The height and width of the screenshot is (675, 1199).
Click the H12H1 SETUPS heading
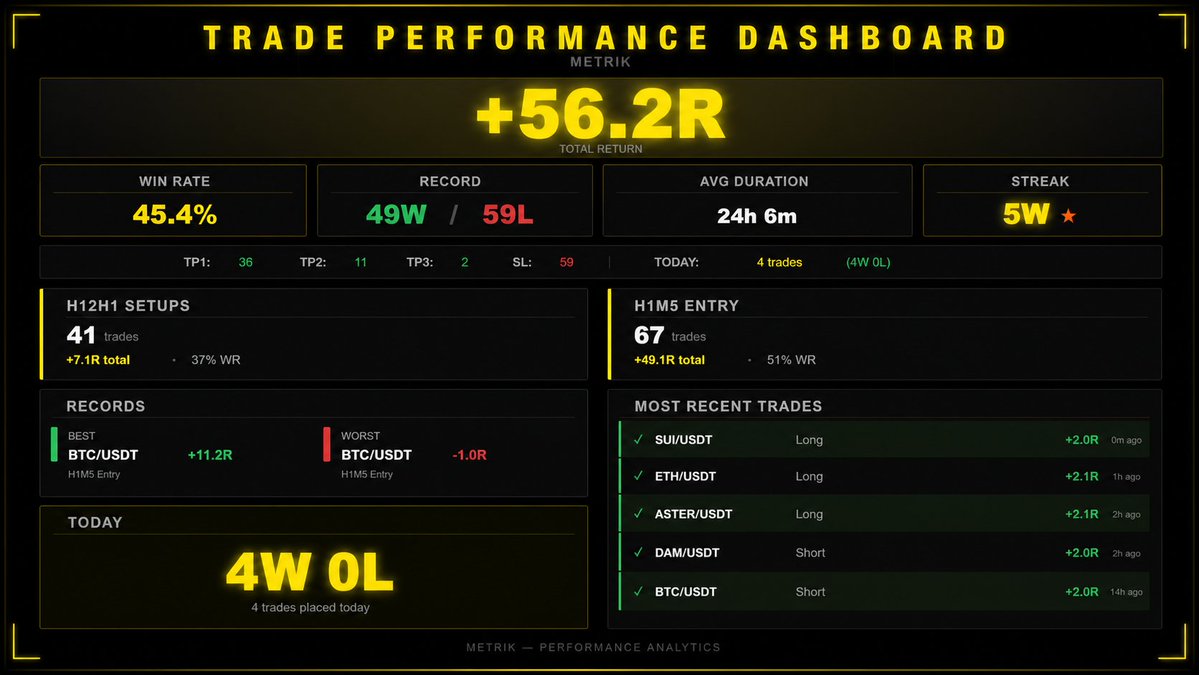pyautogui.click(x=128, y=306)
